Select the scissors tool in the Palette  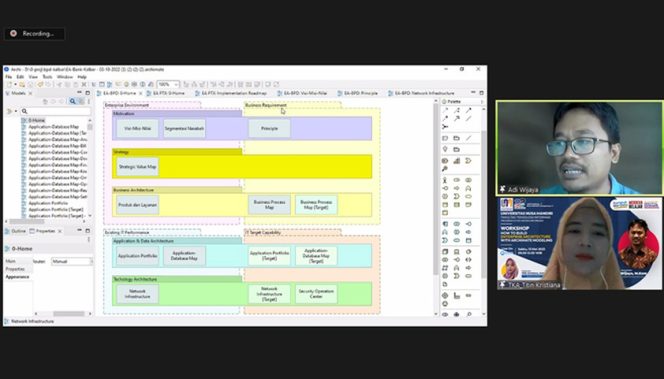445,127
